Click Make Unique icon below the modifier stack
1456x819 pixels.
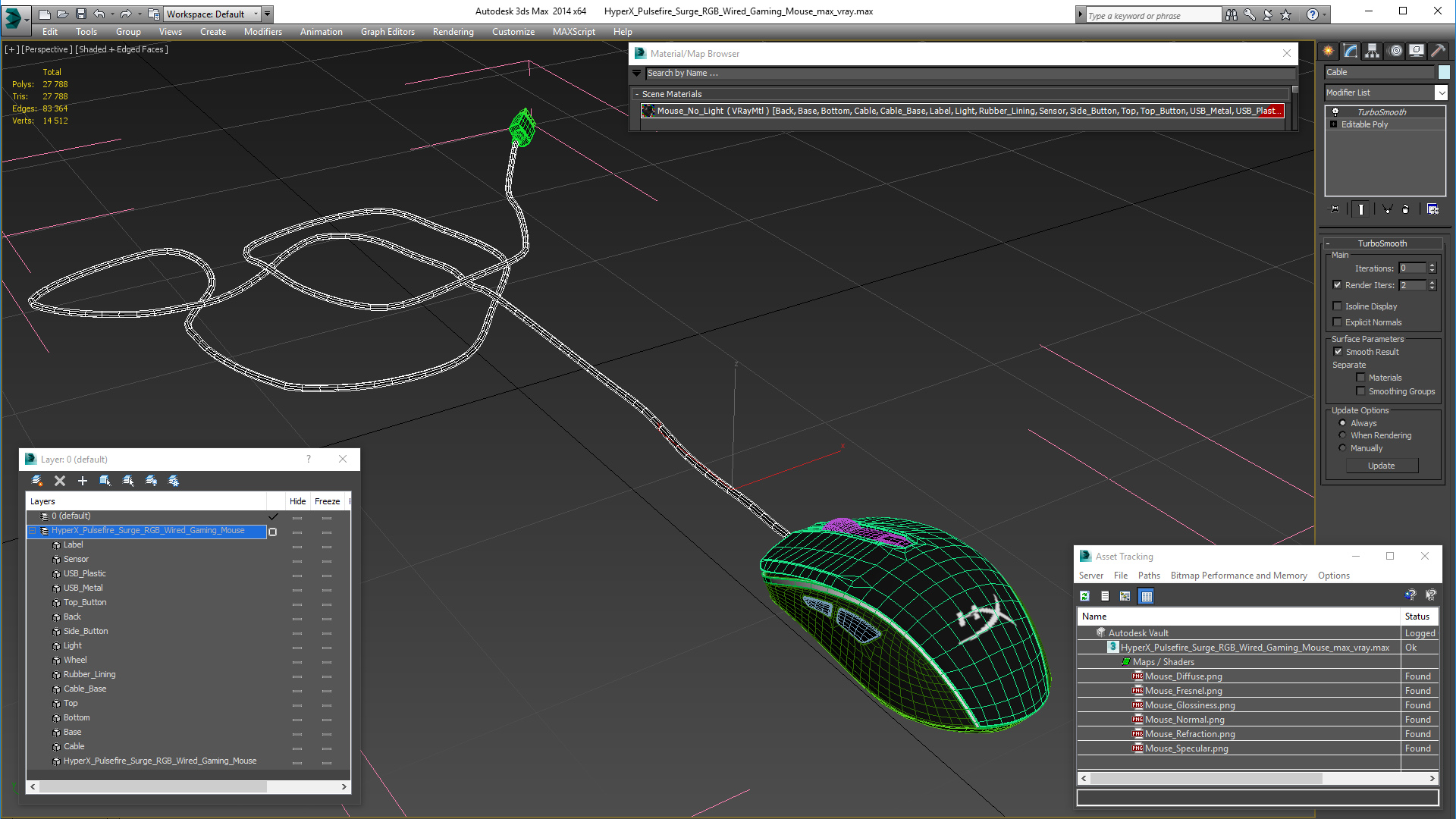tap(1387, 209)
